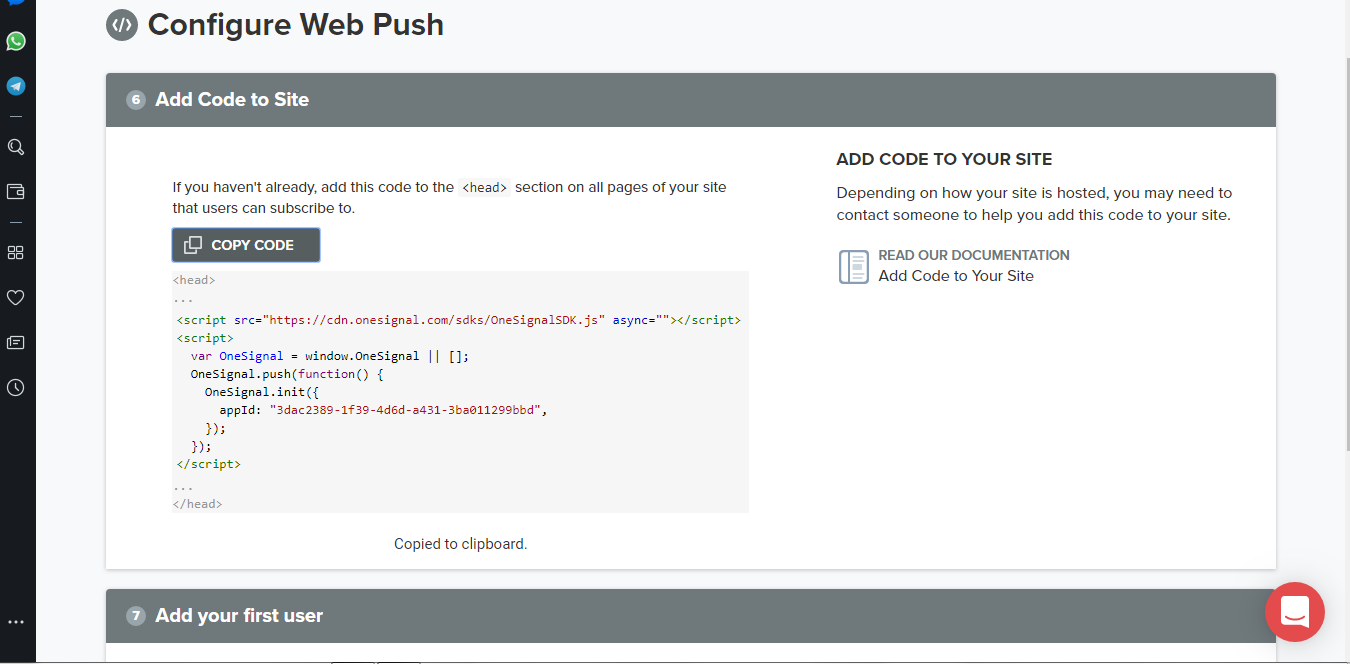Screen dimensions: 1350x664
Task: Click the OneSignalSDK script URL in the code
Action: [x=434, y=320]
